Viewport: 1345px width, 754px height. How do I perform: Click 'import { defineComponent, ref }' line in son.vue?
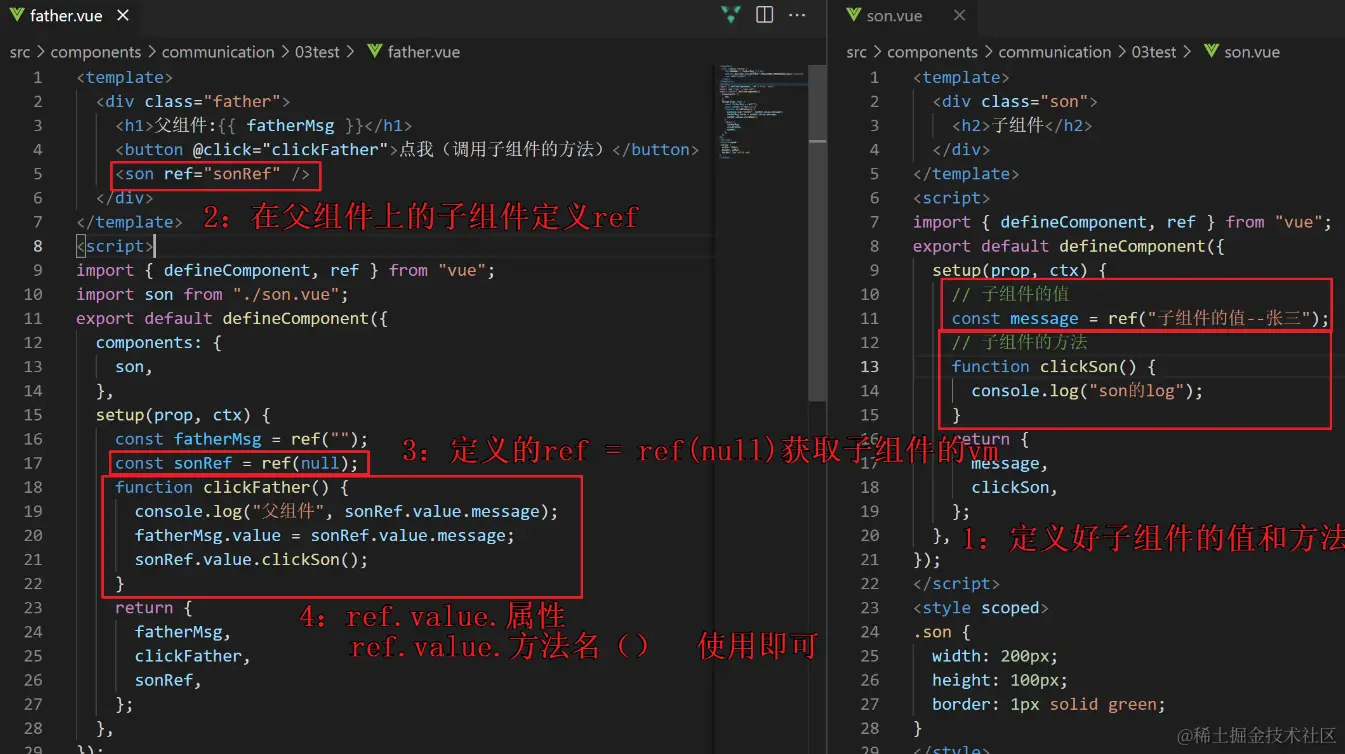[x=1122, y=222]
